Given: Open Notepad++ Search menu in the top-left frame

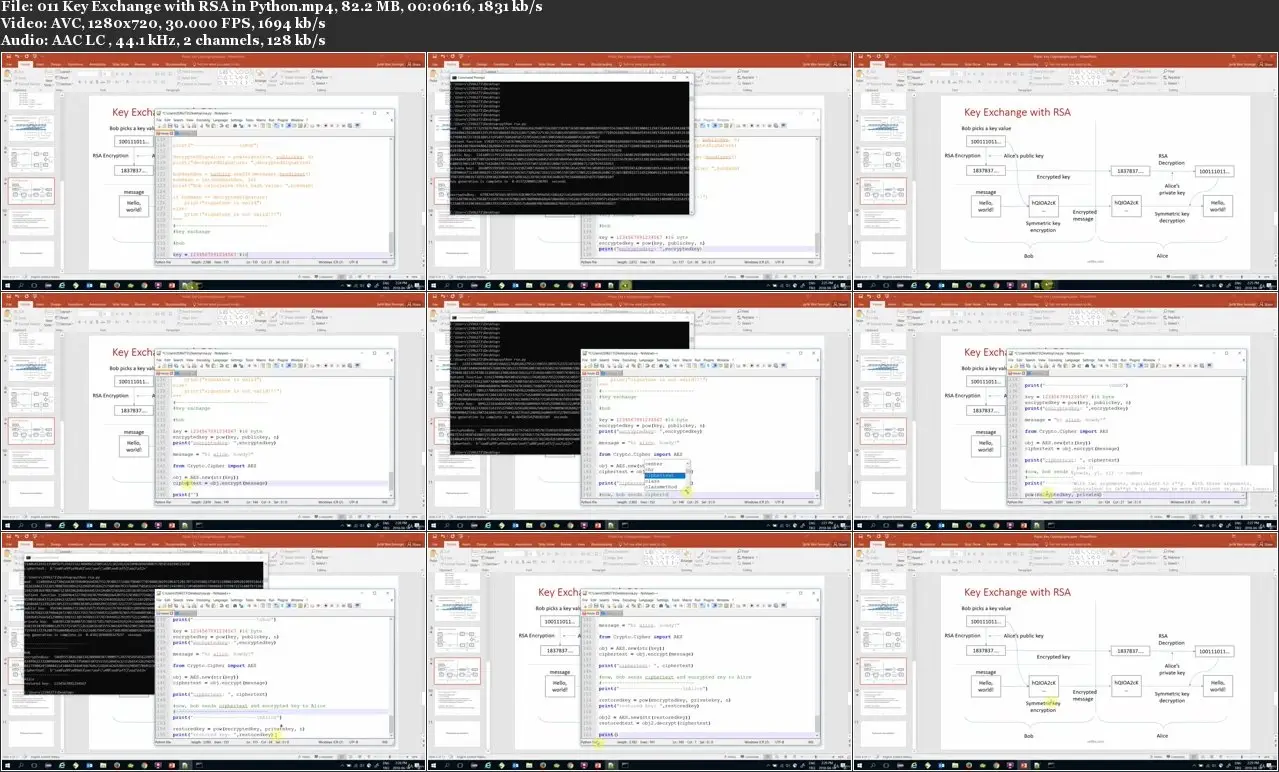Looking at the screenshot, I should 178,120.
